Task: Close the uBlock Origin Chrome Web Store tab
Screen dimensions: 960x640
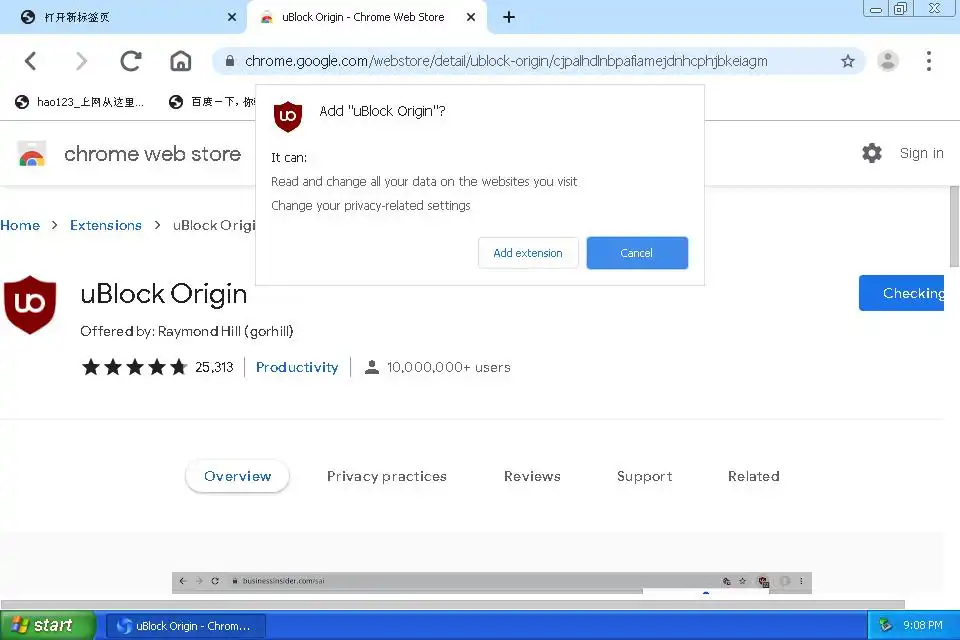Action: point(471,17)
